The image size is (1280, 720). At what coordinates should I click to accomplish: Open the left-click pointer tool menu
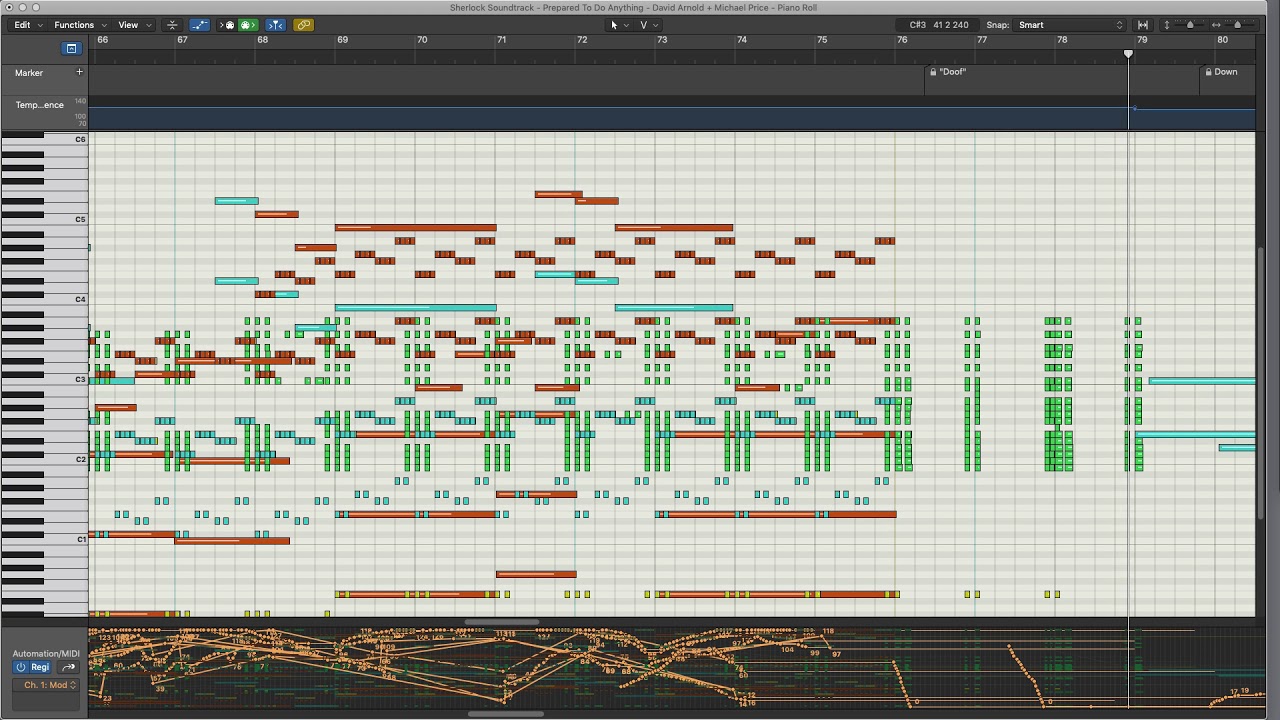tap(620, 25)
